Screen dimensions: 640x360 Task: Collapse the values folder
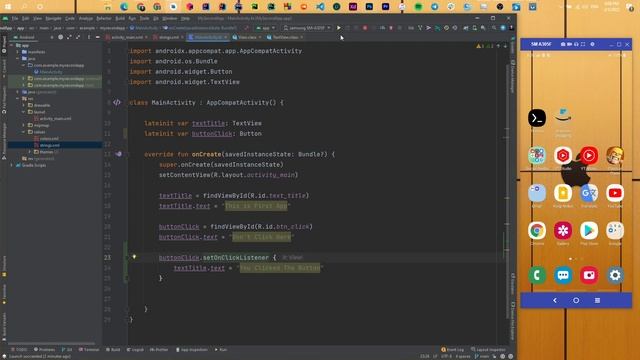(24, 132)
